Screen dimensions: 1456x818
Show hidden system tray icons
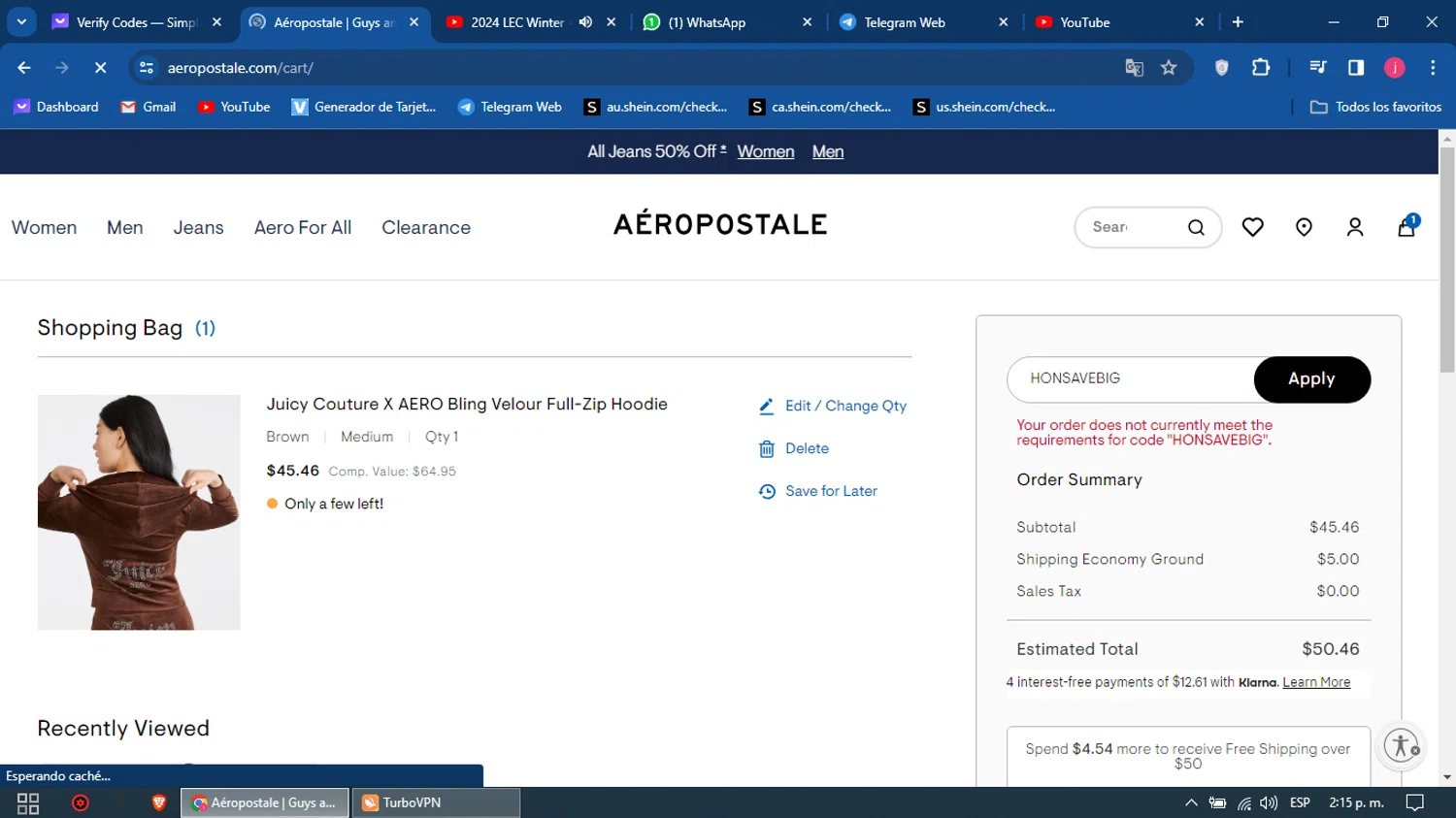pos(1191,802)
